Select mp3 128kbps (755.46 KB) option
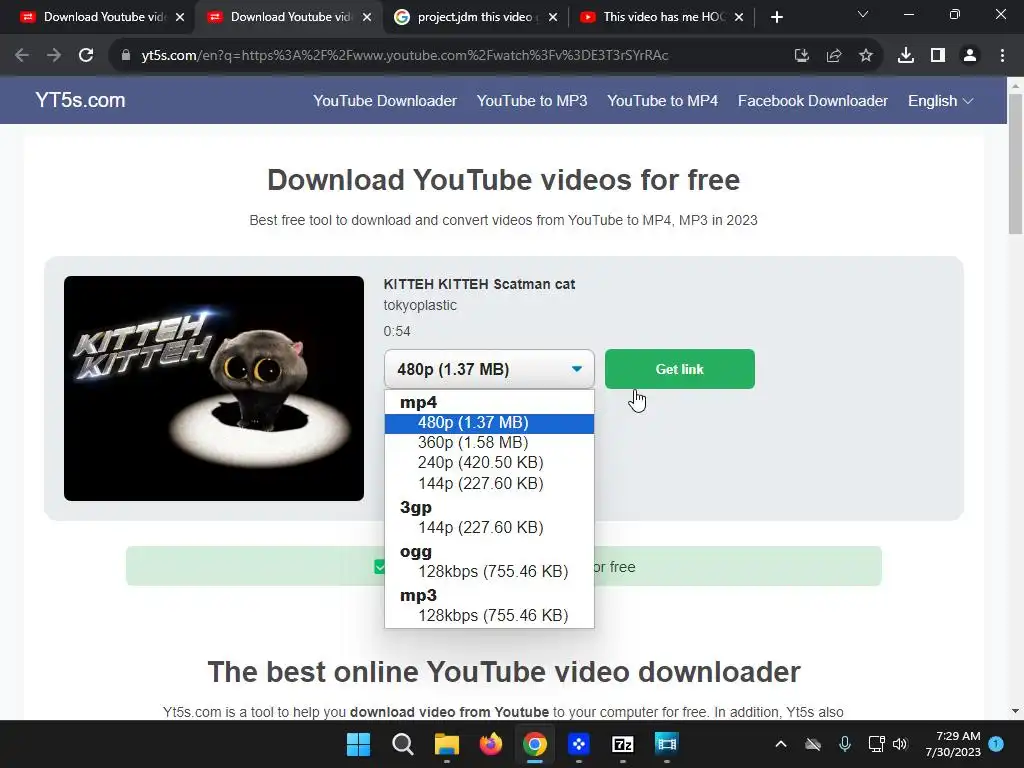Screen dimensions: 1024x768 coord(489,615)
